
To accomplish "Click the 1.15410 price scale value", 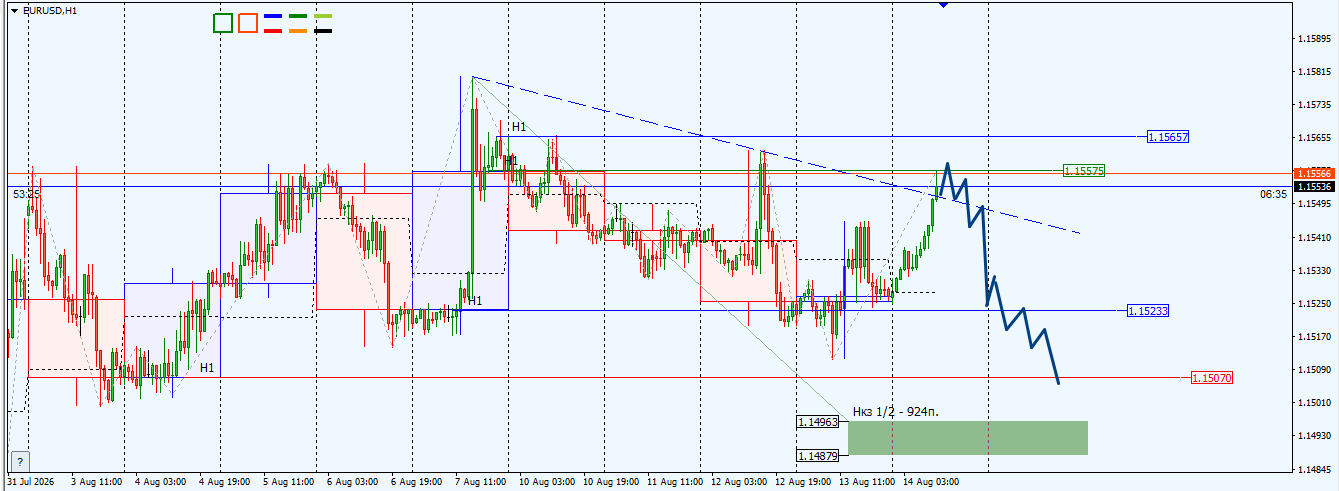I will pyautogui.click(x=1314, y=238).
